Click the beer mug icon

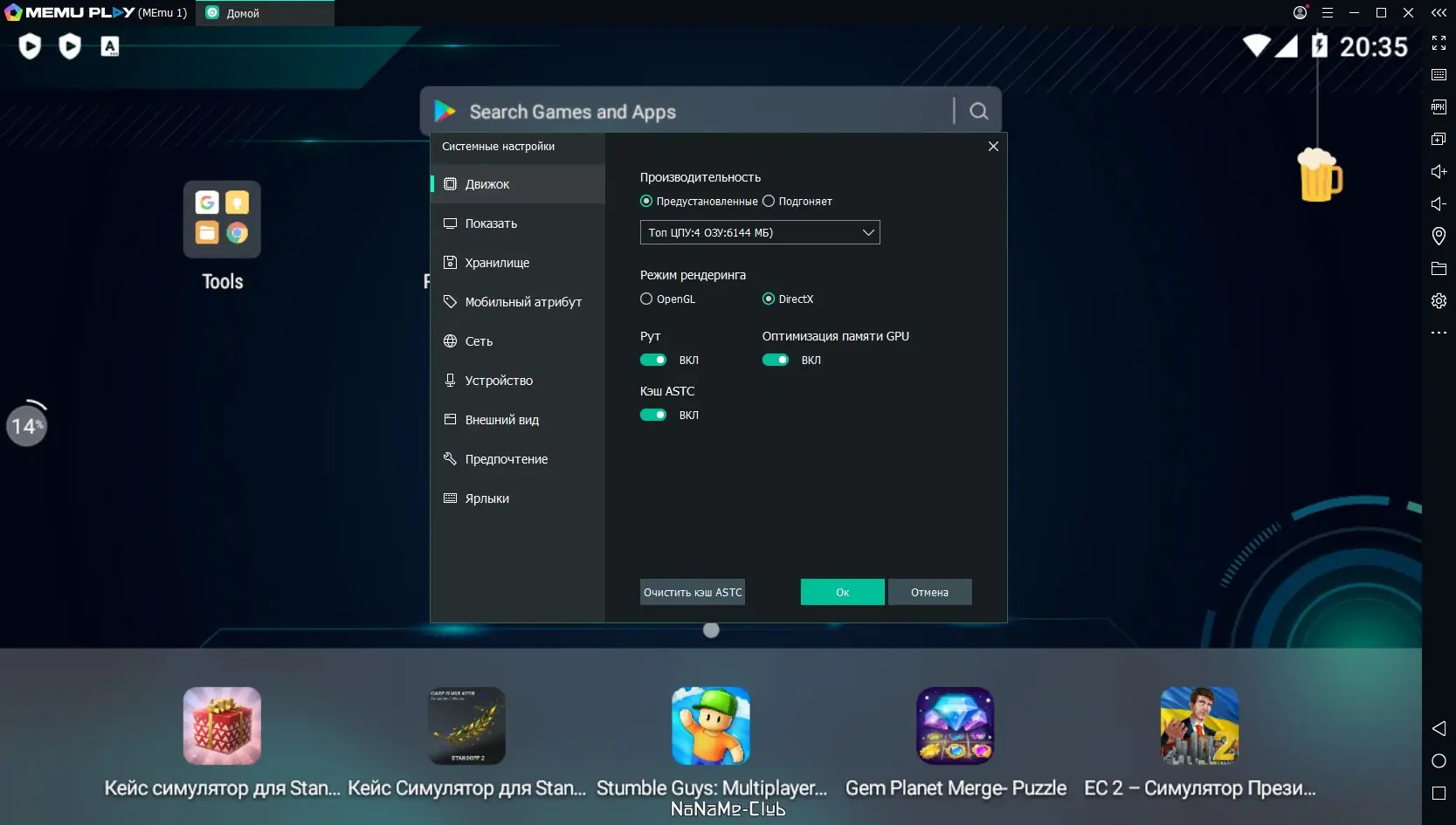(1319, 175)
